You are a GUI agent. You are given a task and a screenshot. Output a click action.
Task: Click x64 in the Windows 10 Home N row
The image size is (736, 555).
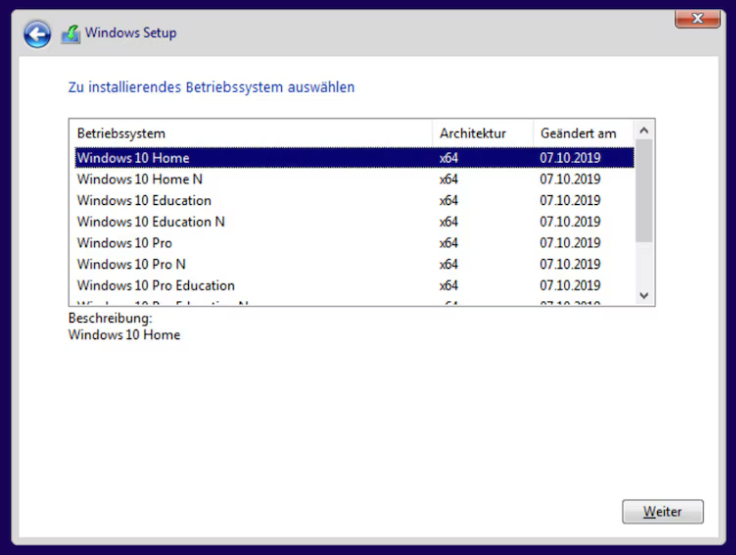click(449, 179)
